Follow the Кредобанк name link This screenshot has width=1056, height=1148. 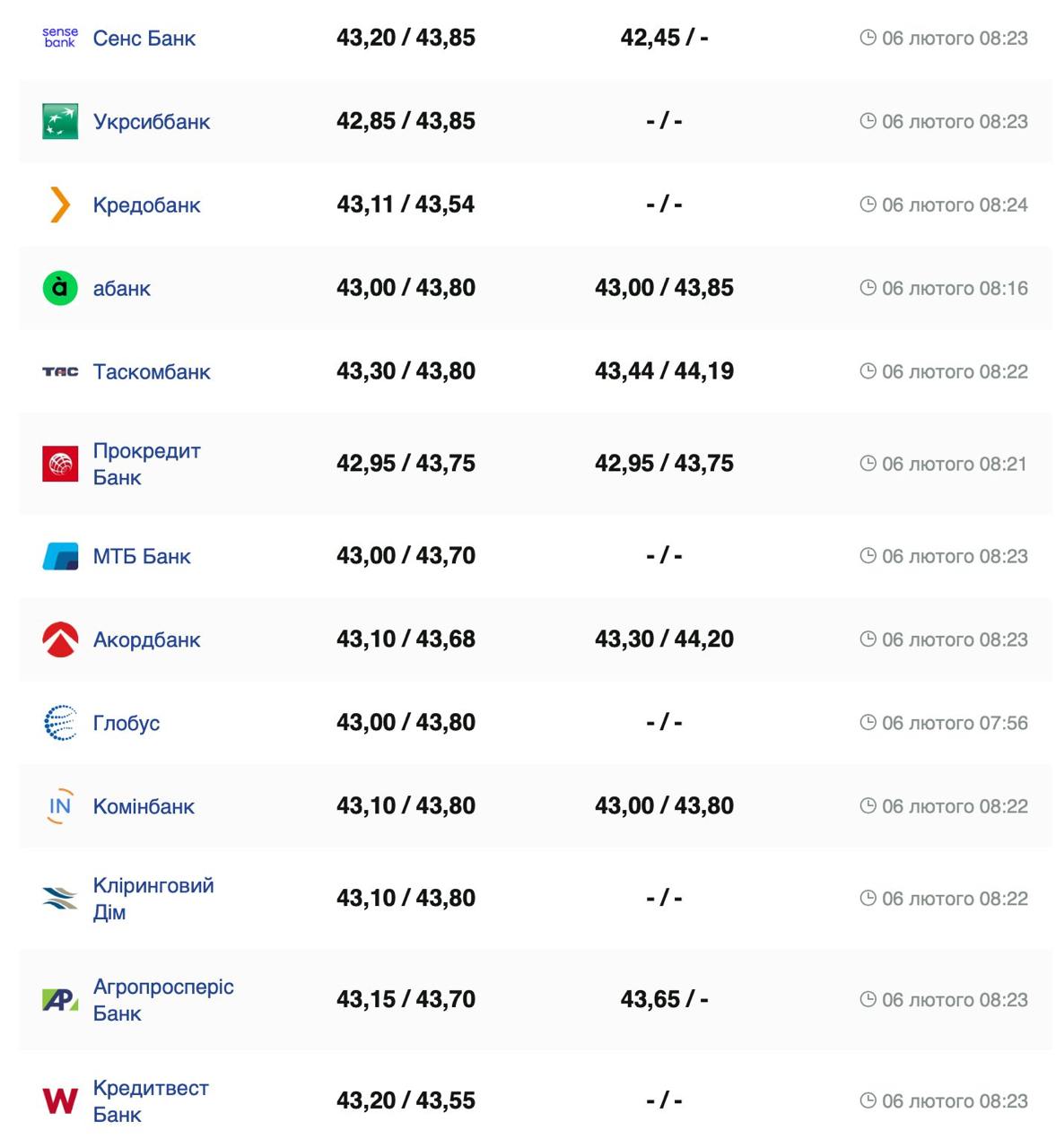click(x=147, y=205)
